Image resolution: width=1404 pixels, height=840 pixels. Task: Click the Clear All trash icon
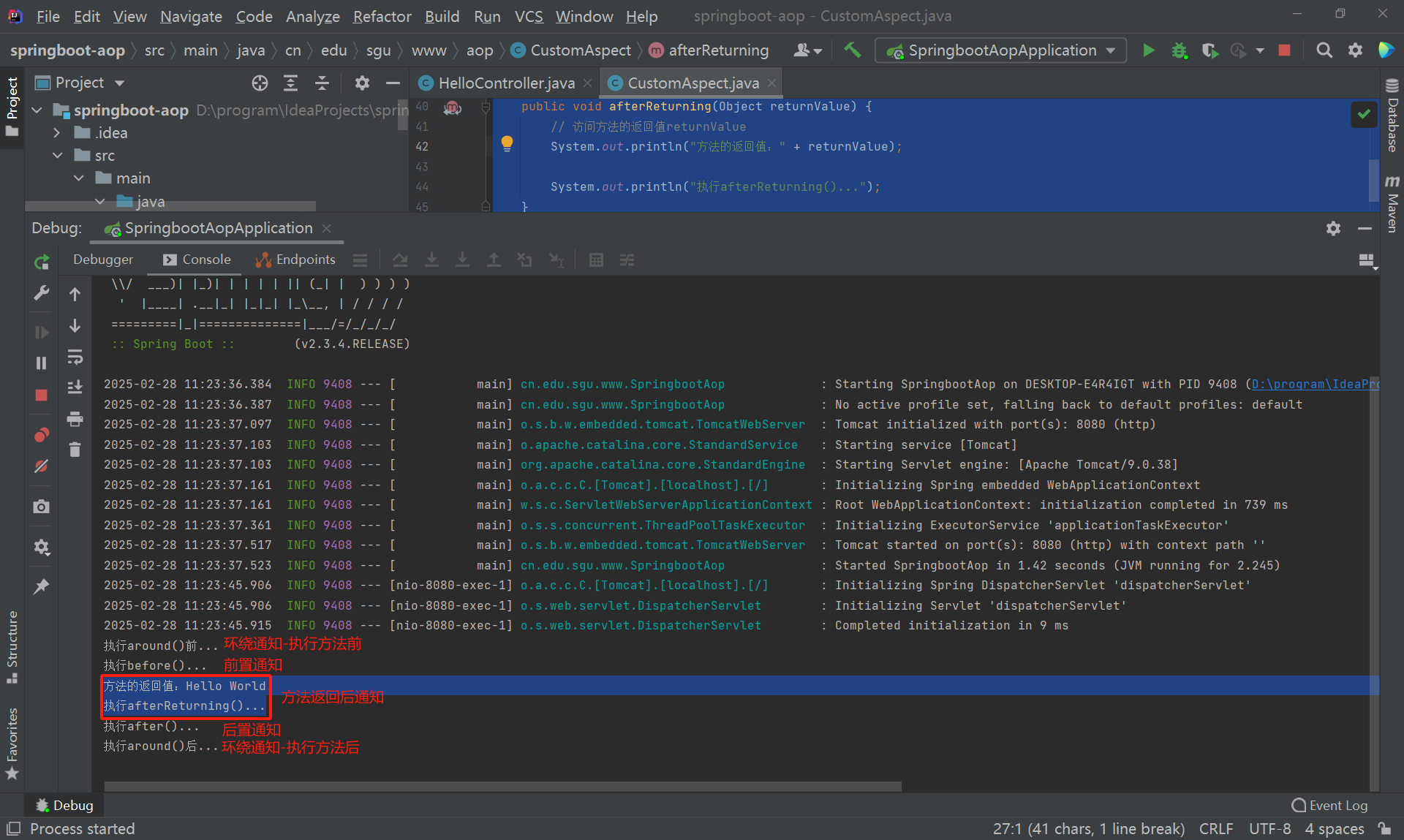coord(75,450)
